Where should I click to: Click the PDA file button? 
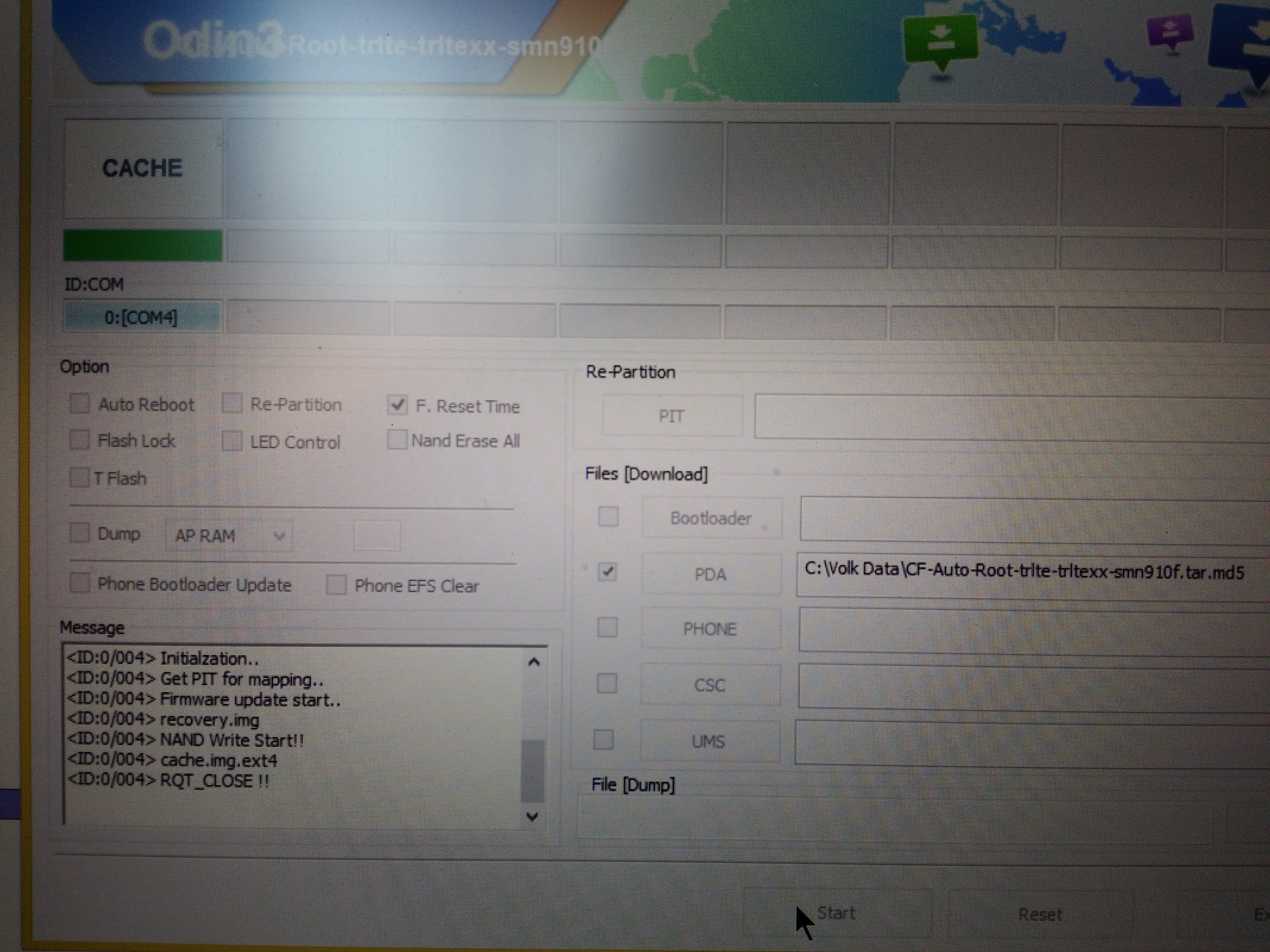click(711, 574)
